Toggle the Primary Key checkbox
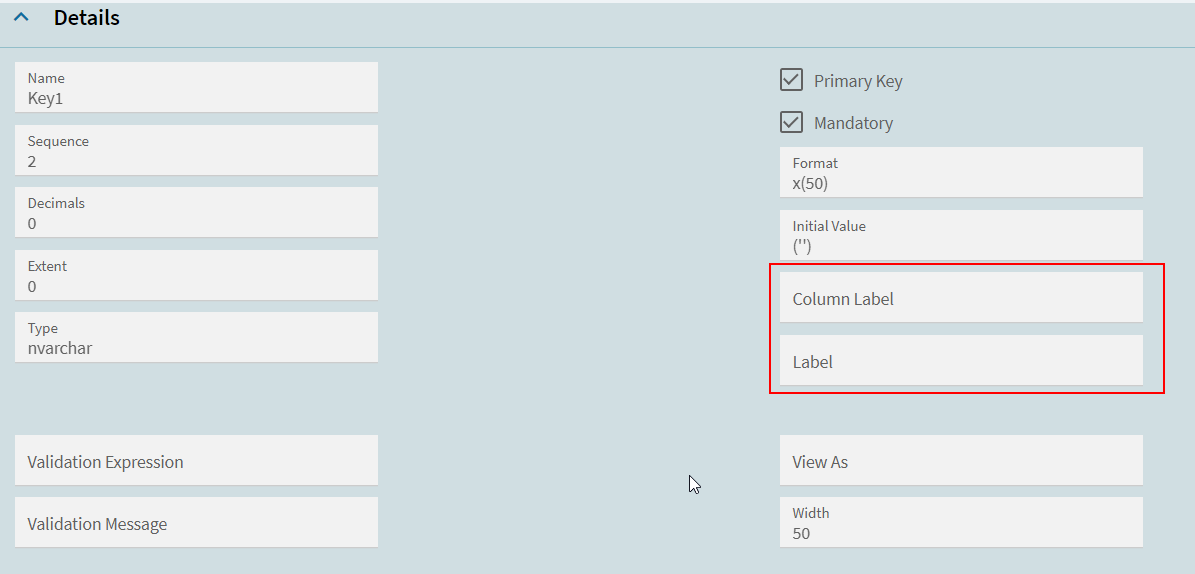This screenshot has height=574, width=1195. click(x=792, y=80)
